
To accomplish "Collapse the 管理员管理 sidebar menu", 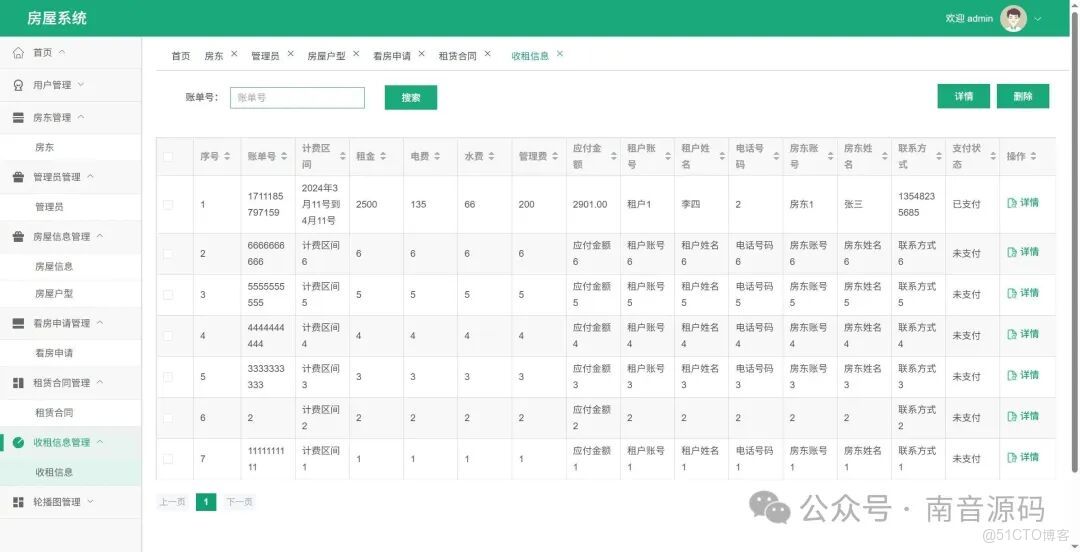I will 90,176.
